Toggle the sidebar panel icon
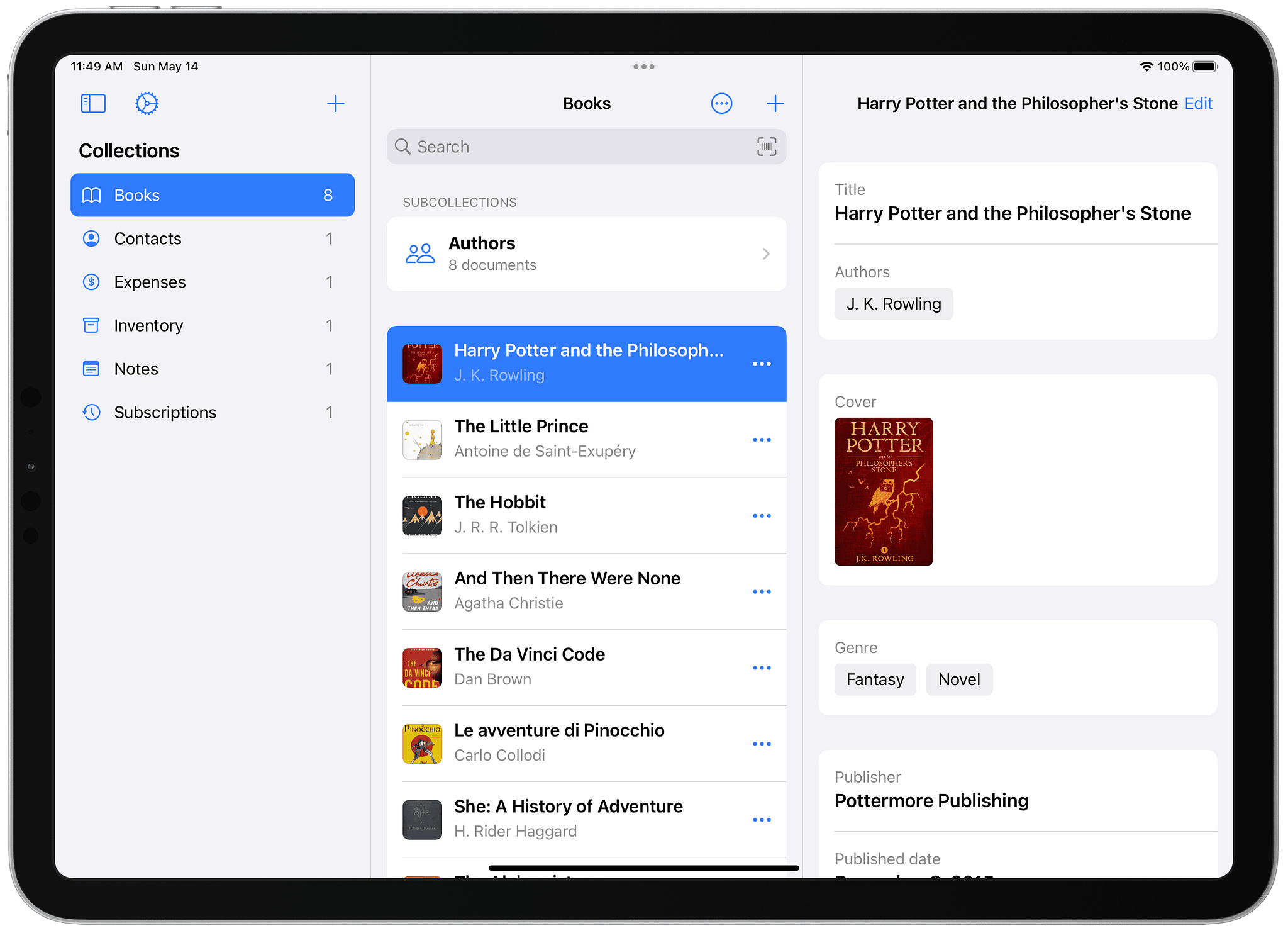Image resolution: width=1288 pixels, height=933 pixels. click(93, 103)
